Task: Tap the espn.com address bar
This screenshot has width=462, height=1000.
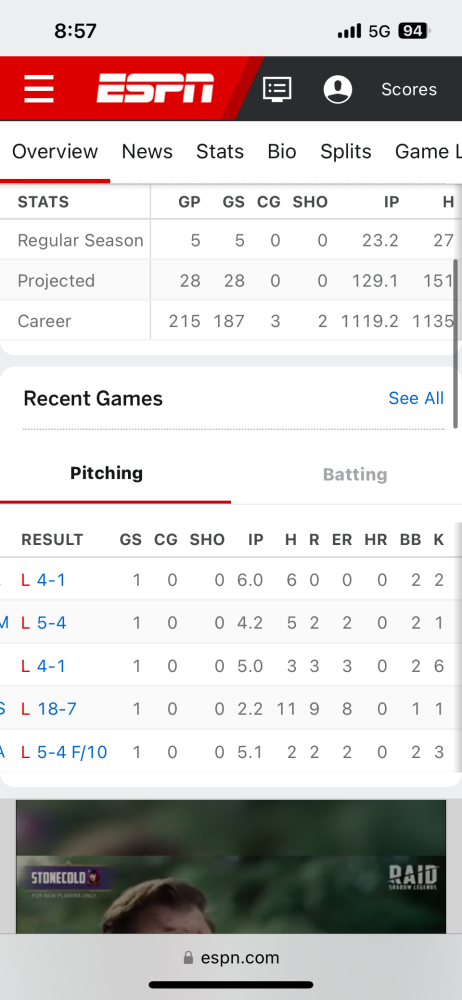Action: 231,957
